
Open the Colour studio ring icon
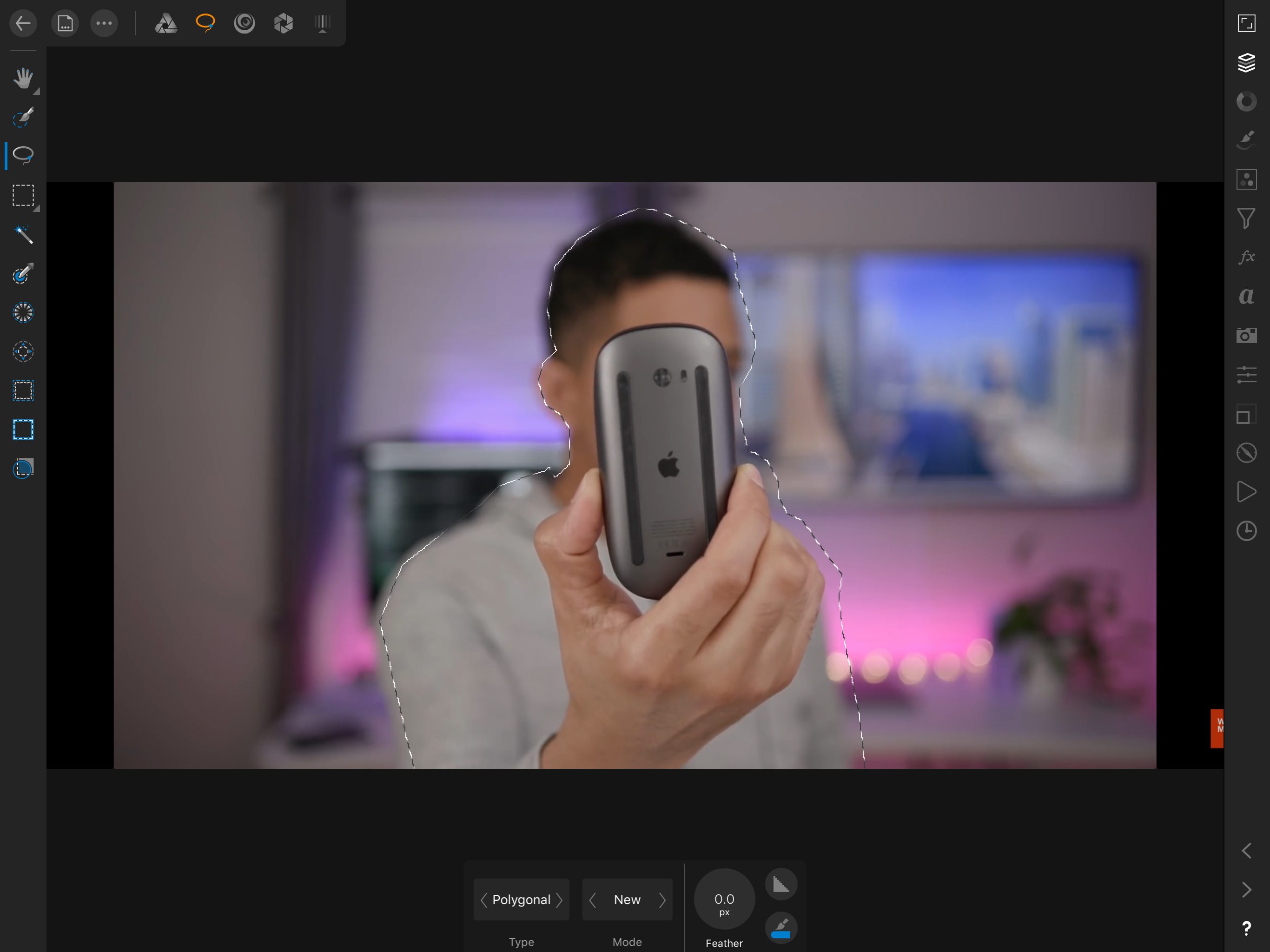click(x=1246, y=102)
